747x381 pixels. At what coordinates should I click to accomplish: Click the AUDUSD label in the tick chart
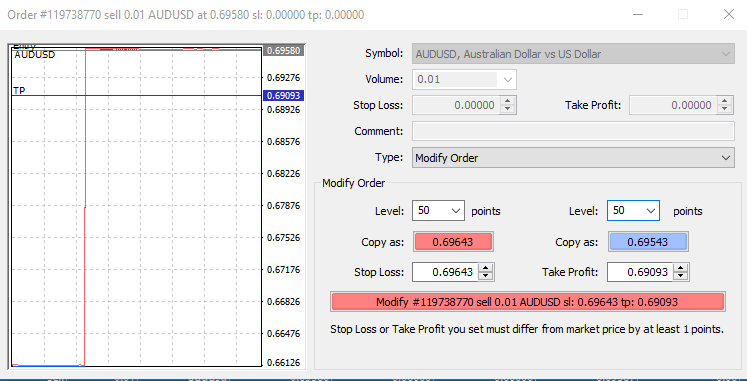35,55
